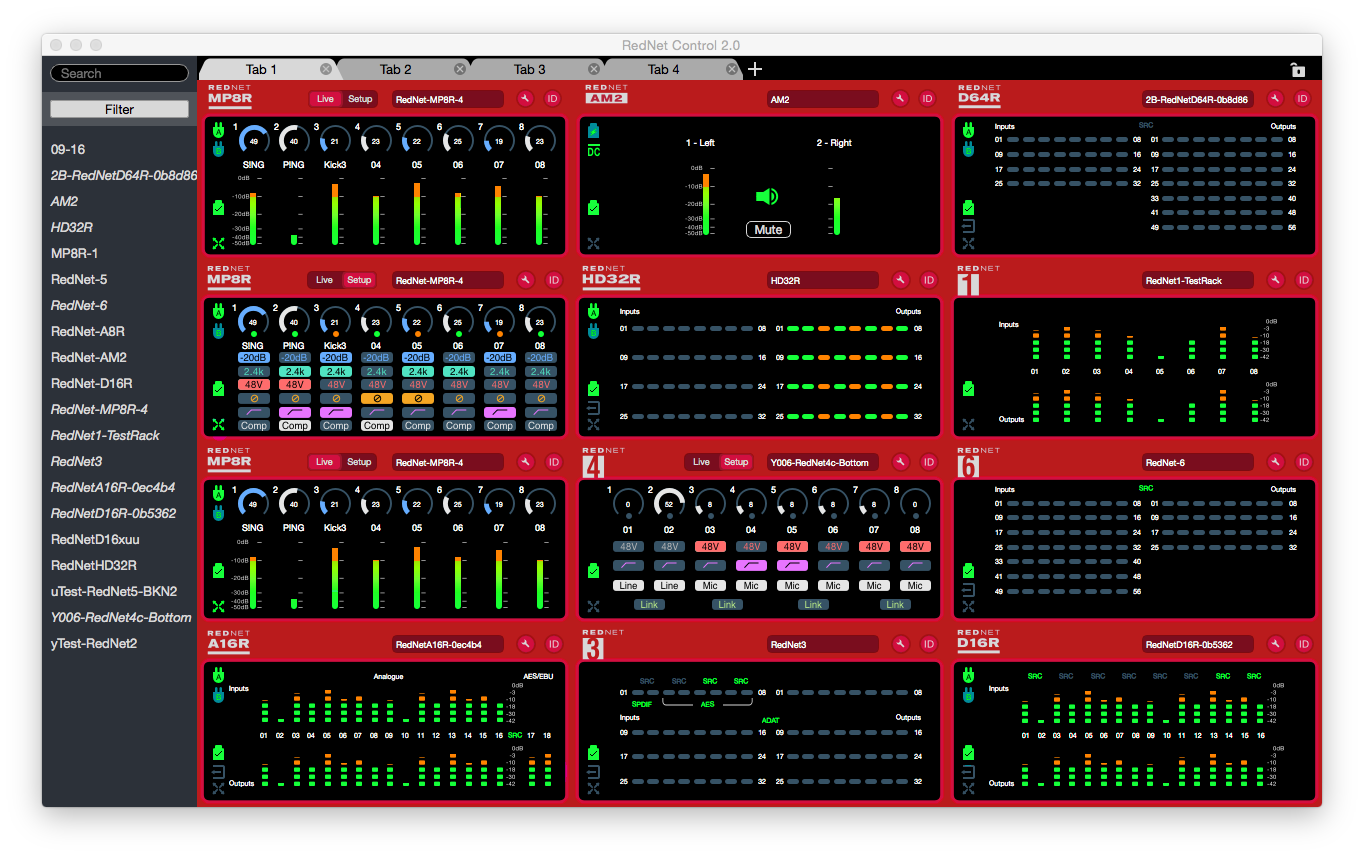The height and width of the screenshot is (857, 1364).
Task: Edit the RedNet1-TestRack device name field
Action: tap(1197, 281)
